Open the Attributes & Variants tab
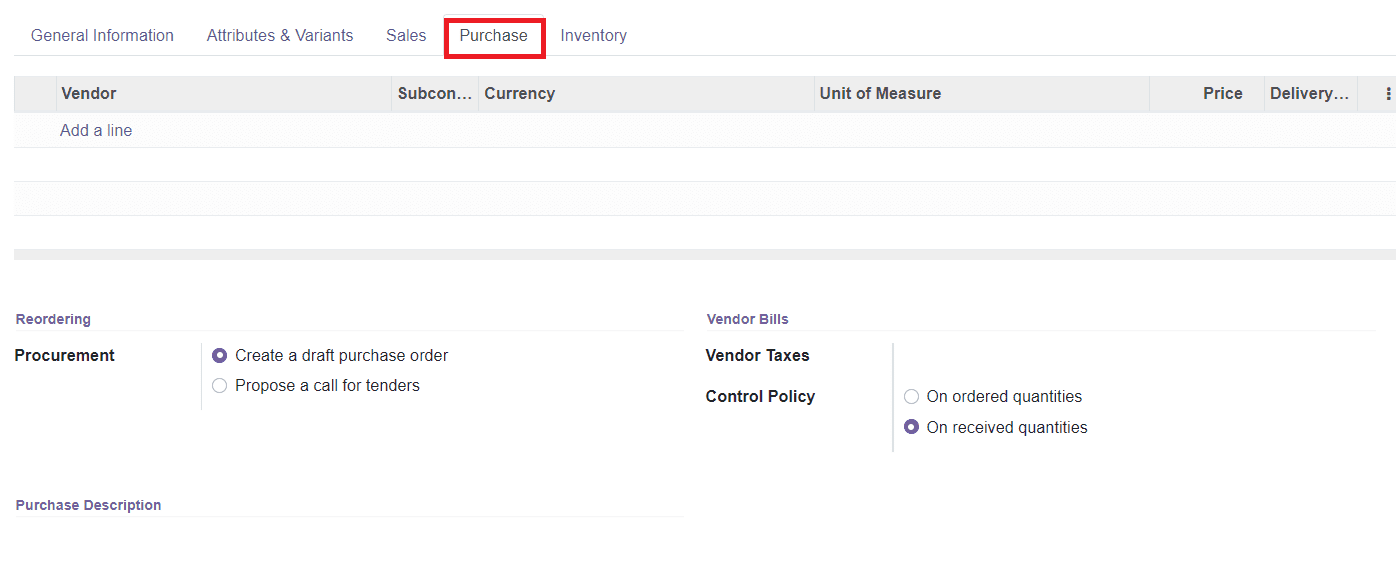 [x=279, y=35]
